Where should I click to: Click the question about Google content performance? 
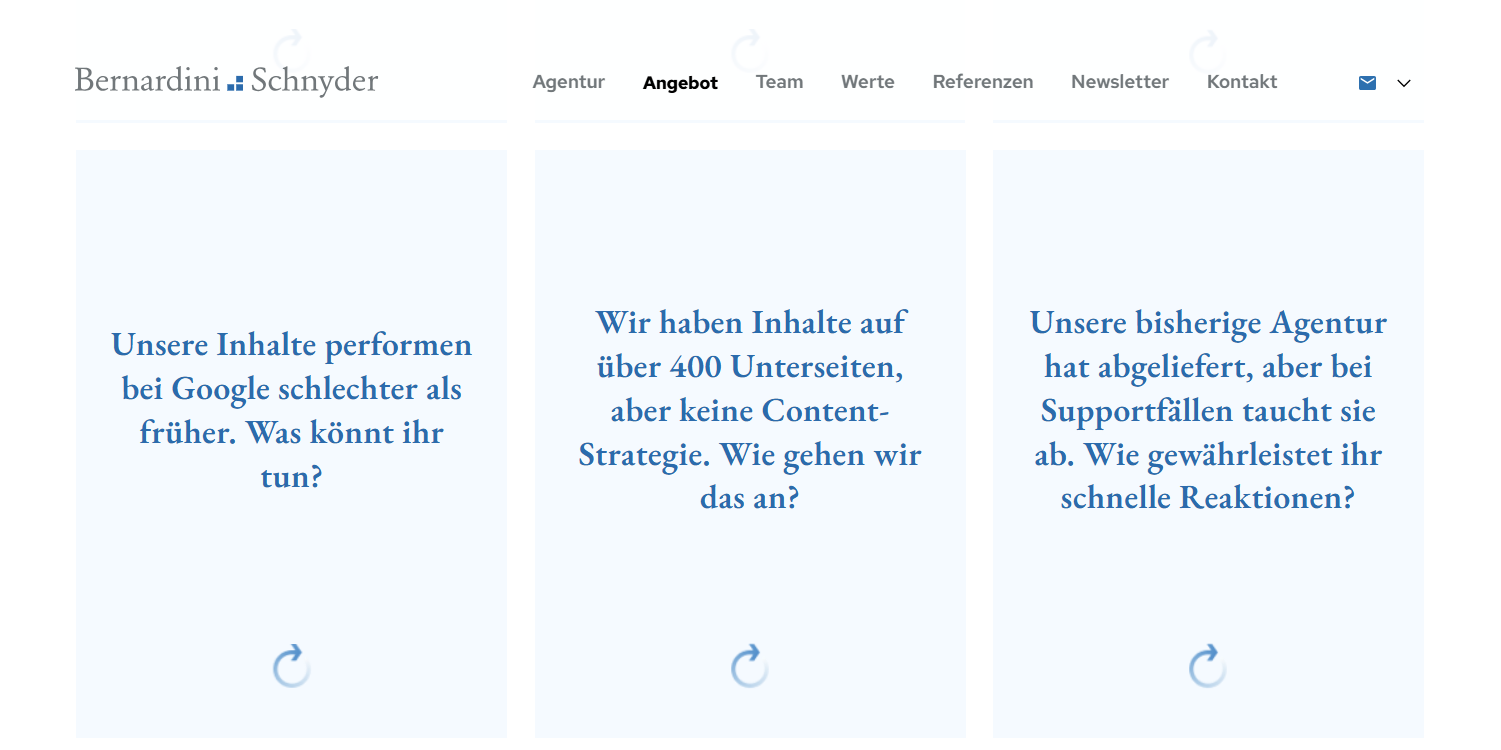coord(291,410)
